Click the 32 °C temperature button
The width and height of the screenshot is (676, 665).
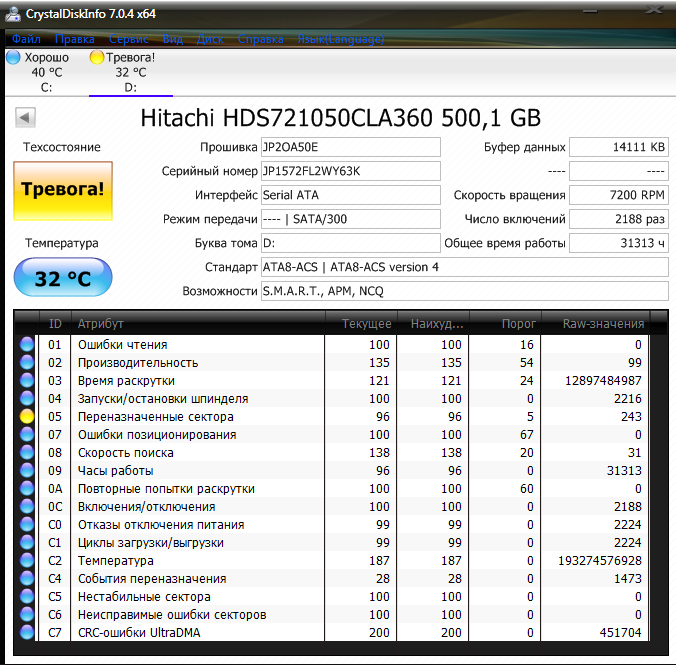point(63,277)
